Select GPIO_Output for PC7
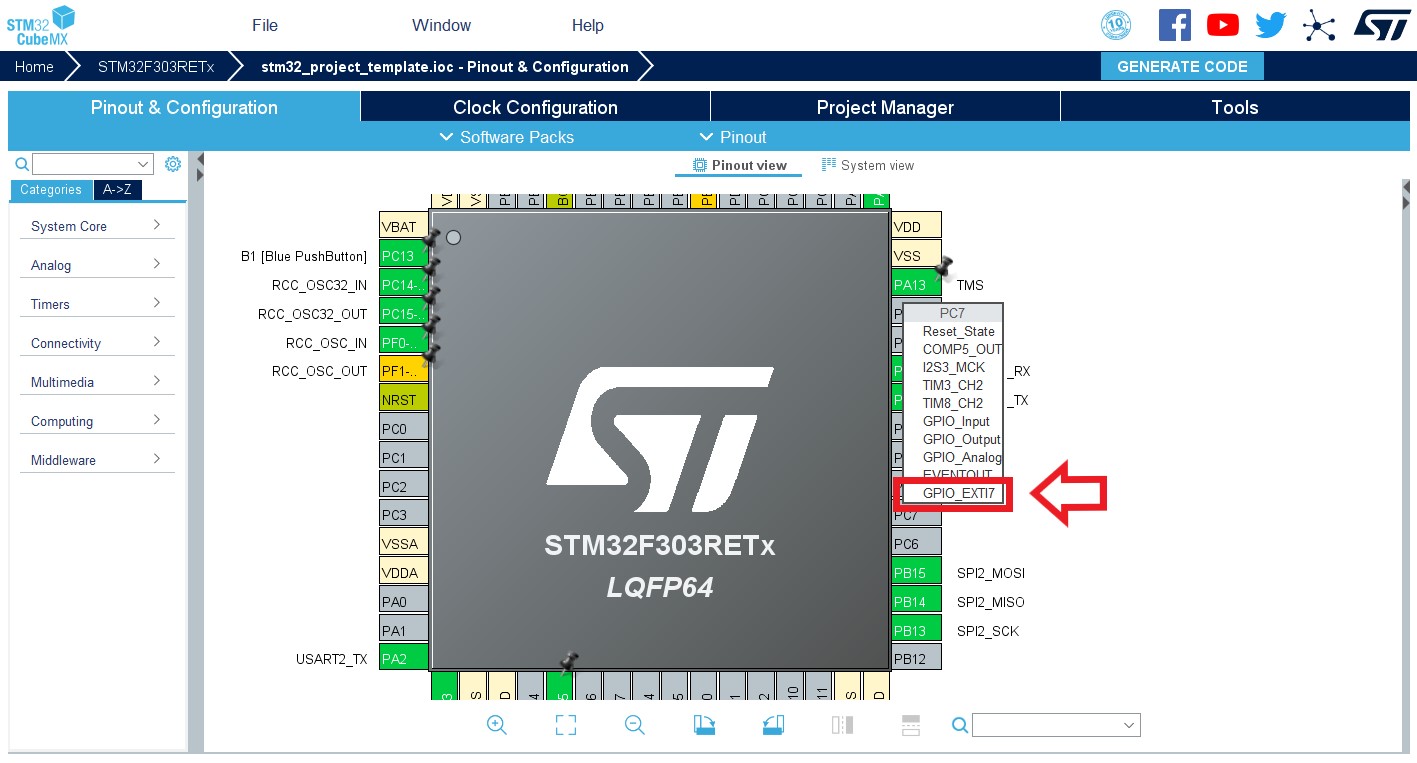This screenshot has height=763, width=1417. [953, 439]
